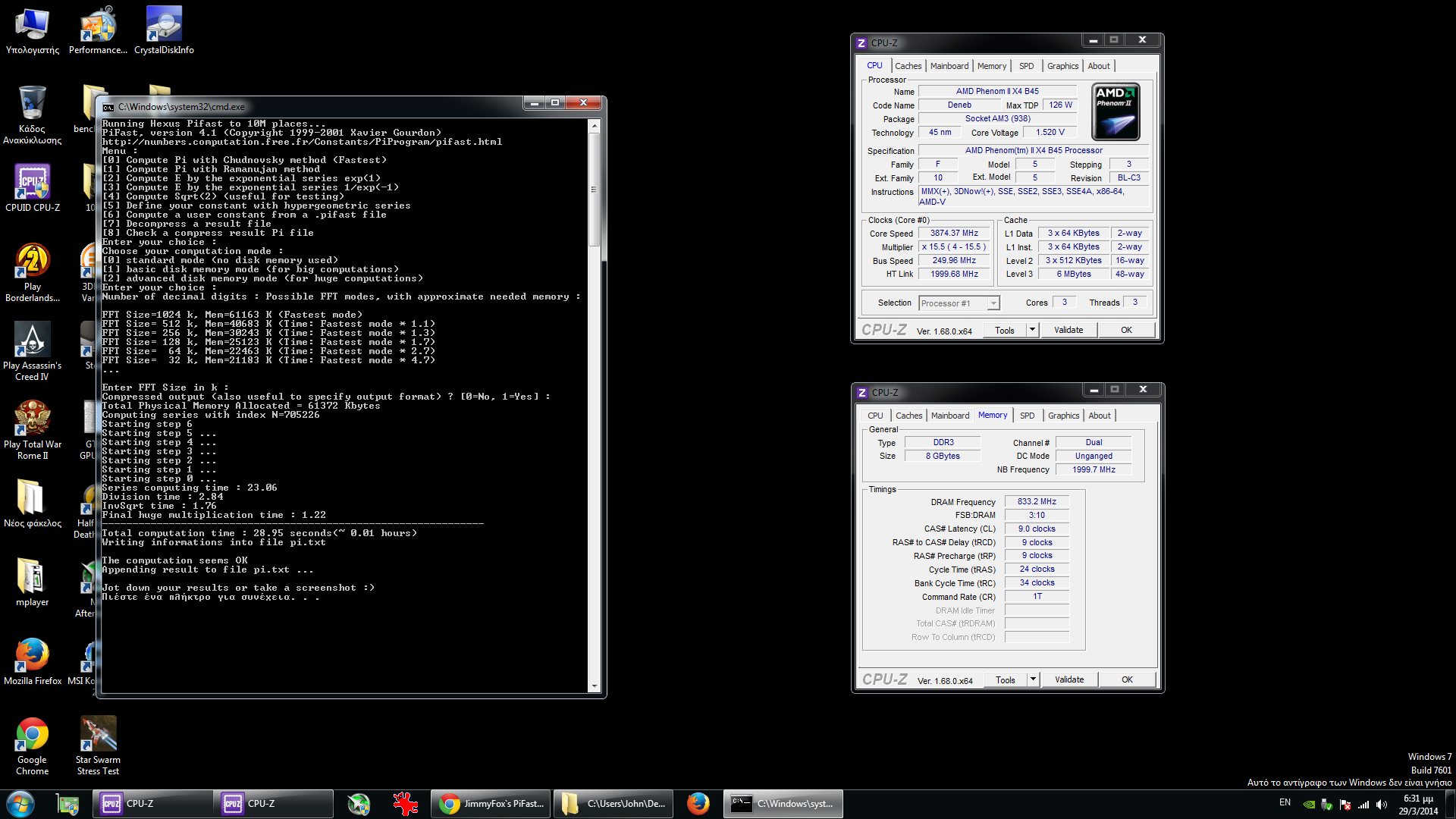
Task: Open the red splat taskbar icon
Action: (406, 804)
